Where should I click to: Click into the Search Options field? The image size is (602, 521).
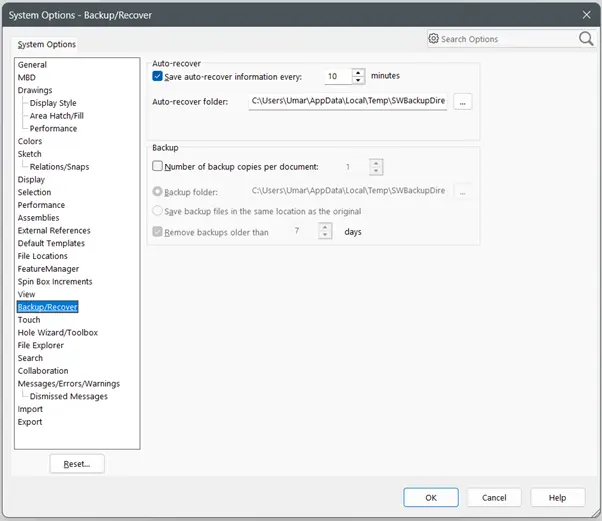click(x=507, y=39)
